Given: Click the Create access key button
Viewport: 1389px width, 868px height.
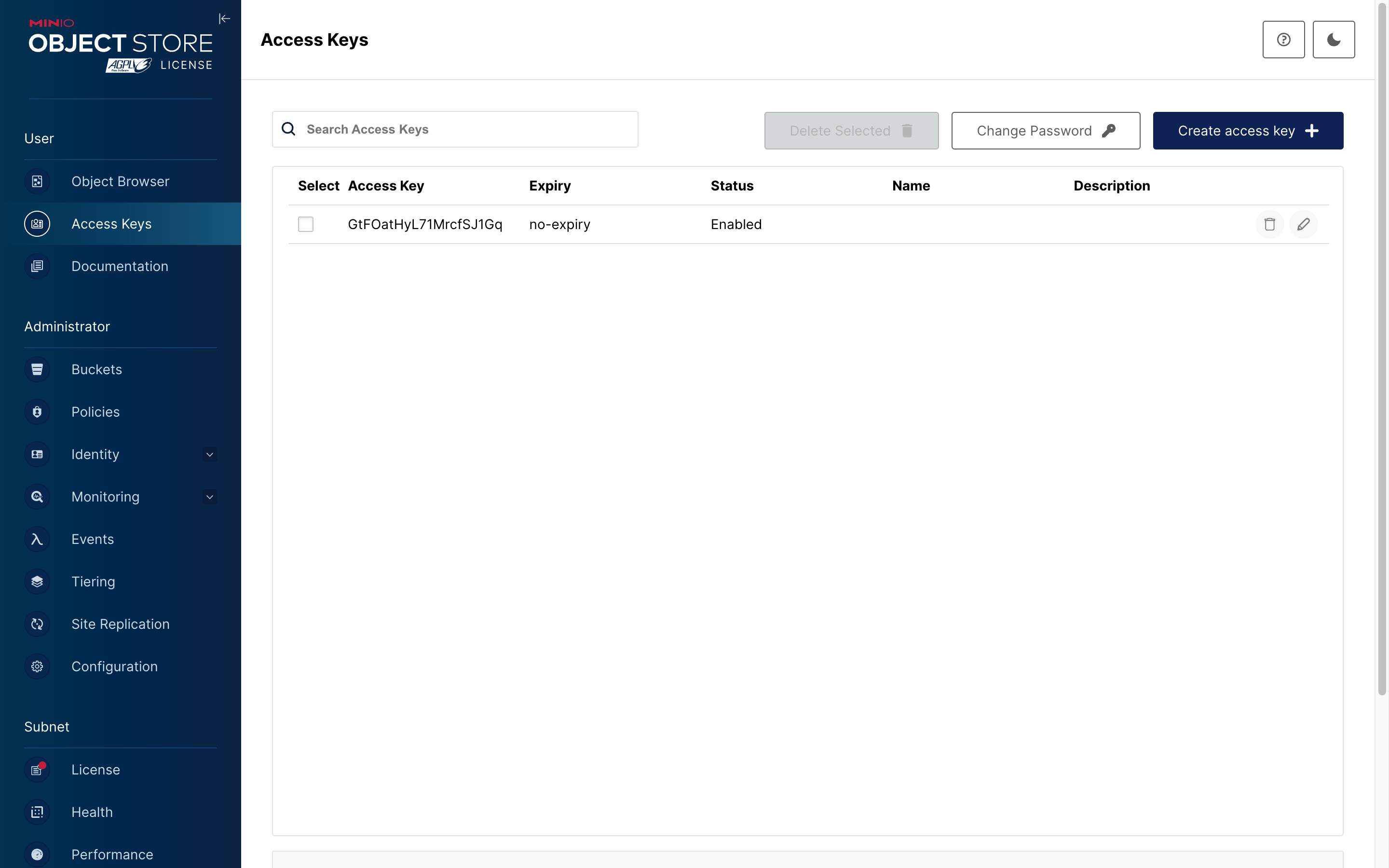Looking at the screenshot, I should click(1247, 131).
